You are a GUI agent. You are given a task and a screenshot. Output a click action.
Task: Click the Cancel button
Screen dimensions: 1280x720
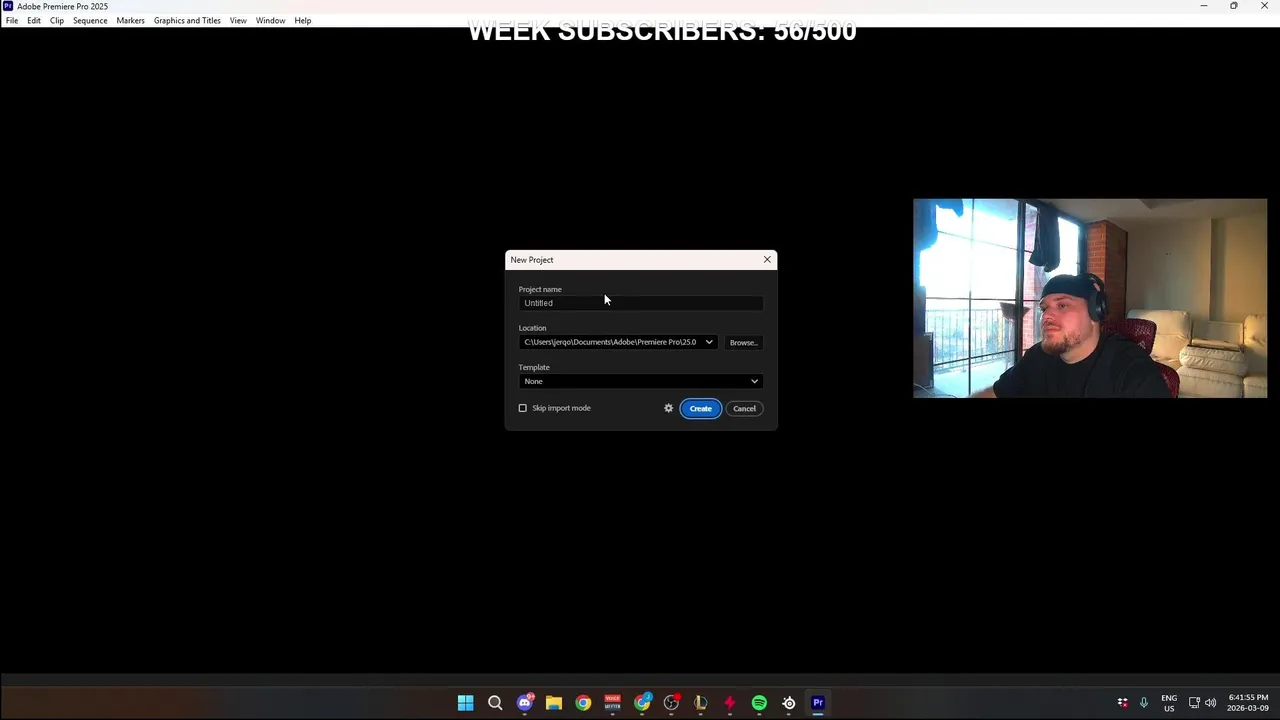pos(744,408)
